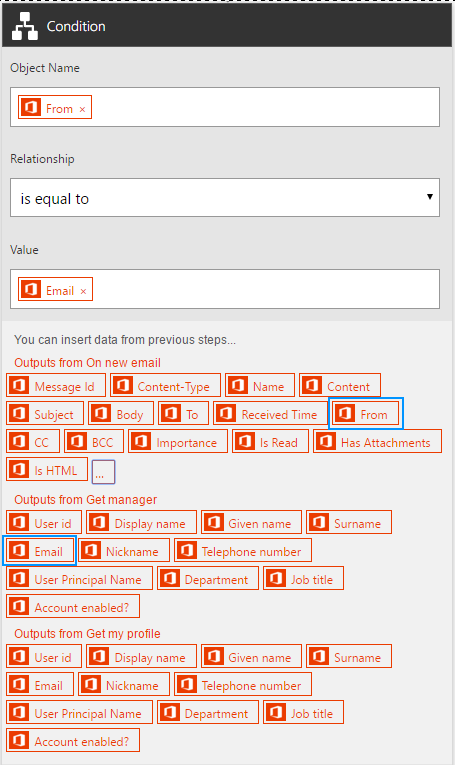This screenshot has height=765, width=455.
Task: Choose the highlighted From output token
Action: (x=366, y=414)
